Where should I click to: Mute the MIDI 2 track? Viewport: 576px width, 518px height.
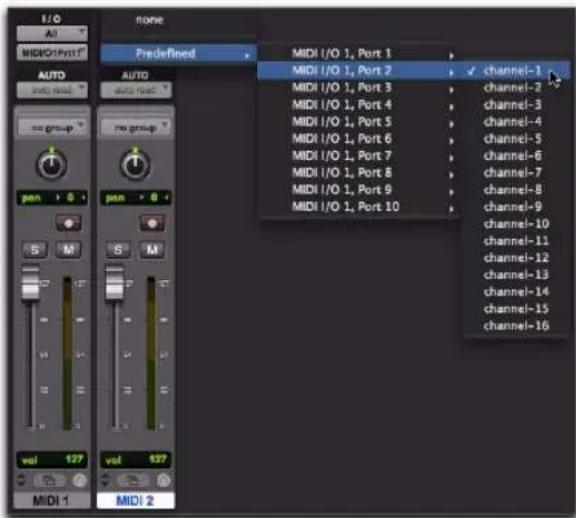coord(152,250)
